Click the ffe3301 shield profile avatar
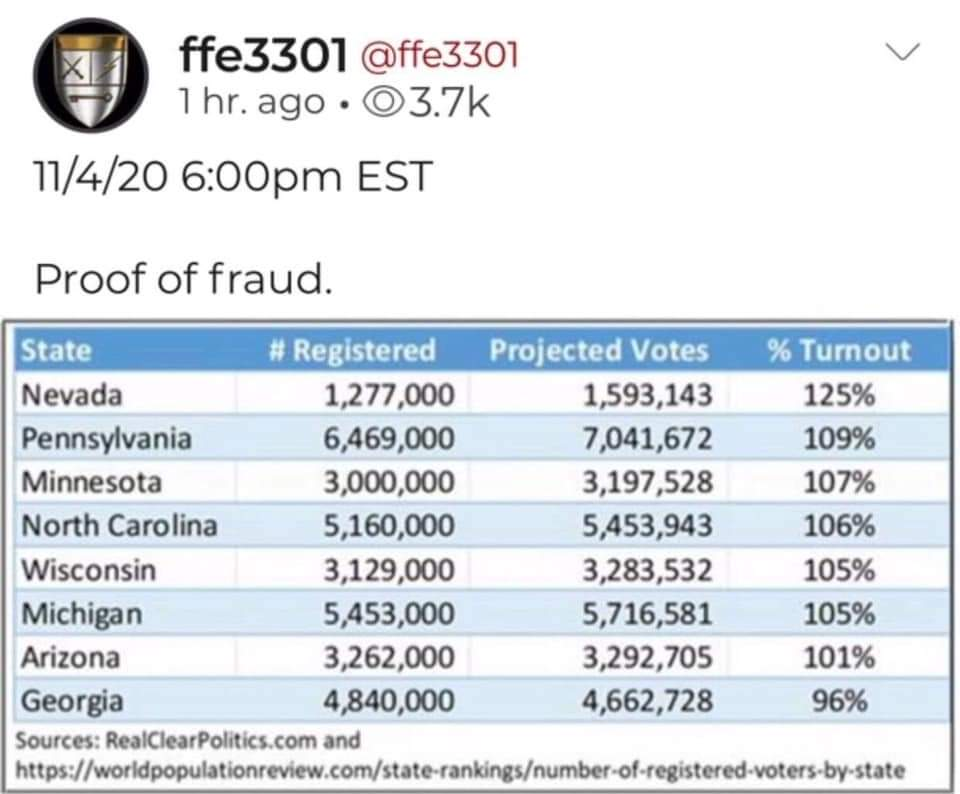Image resolution: width=960 pixels, height=794 pixels. click(x=90, y=75)
